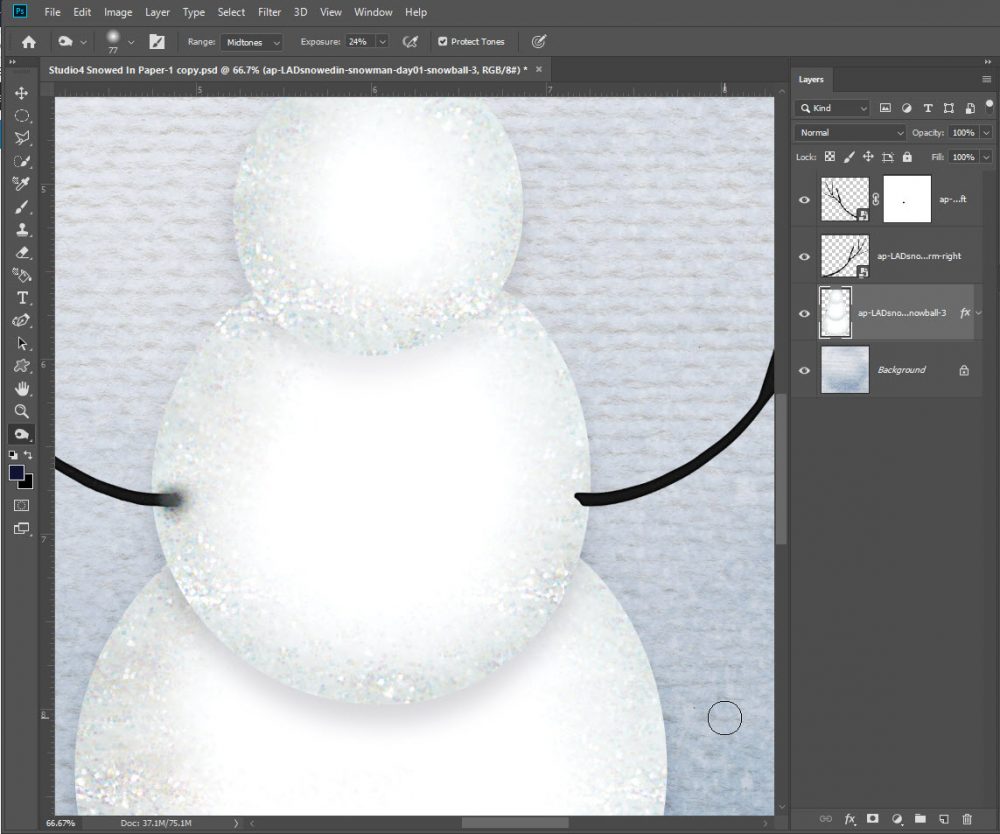Click the layer fx effects button

[x=850, y=818]
